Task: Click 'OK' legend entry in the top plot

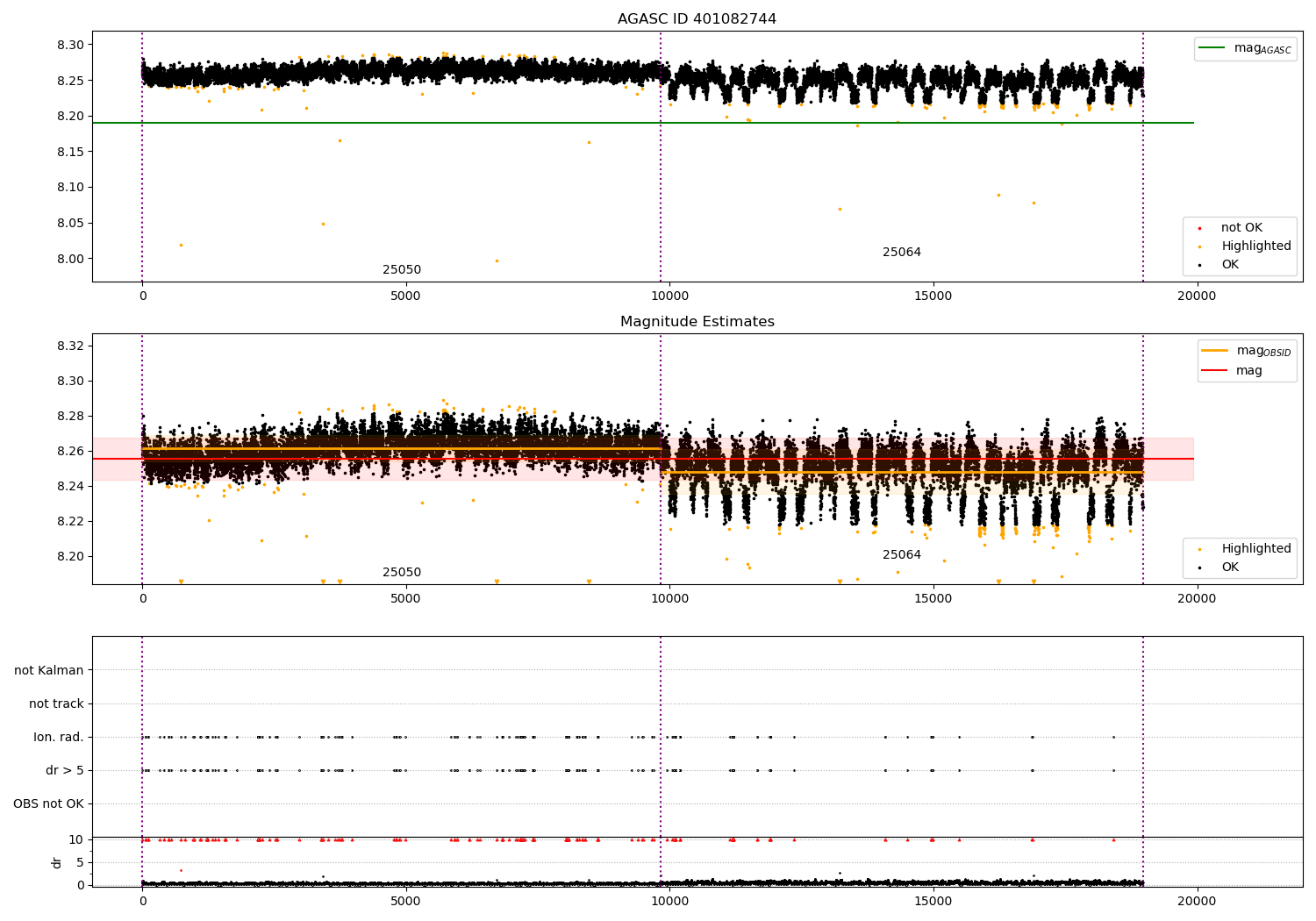Action: coord(1230,265)
